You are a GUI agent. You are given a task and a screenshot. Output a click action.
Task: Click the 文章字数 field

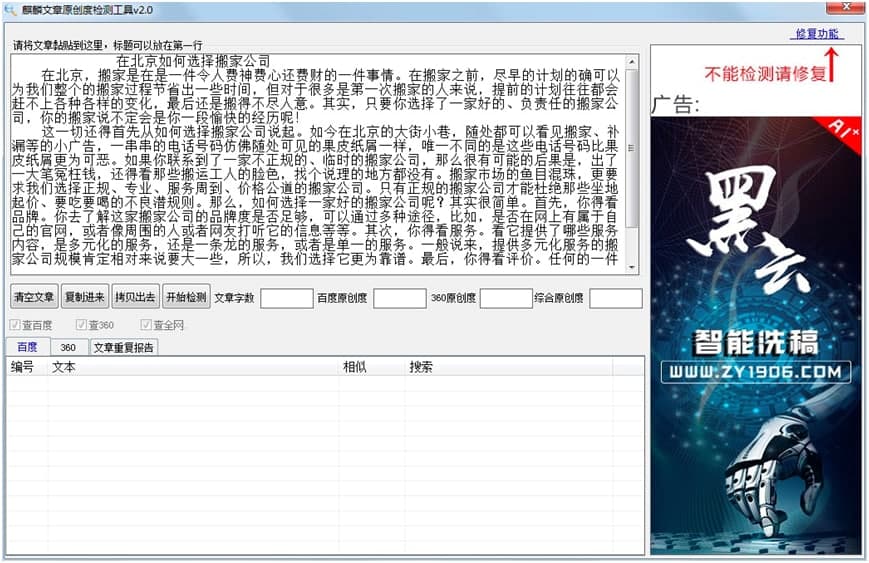click(287, 298)
